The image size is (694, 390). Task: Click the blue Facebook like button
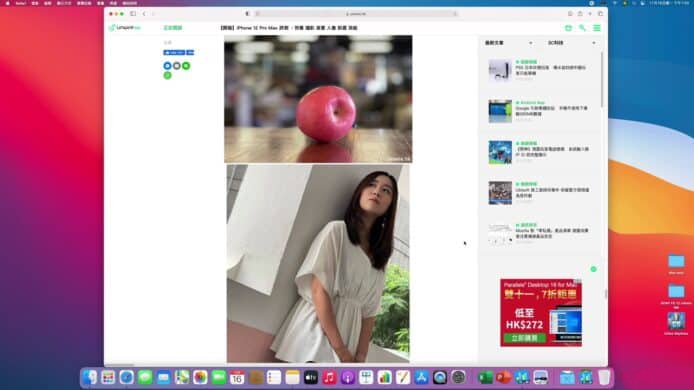click(x=174, y=53)
